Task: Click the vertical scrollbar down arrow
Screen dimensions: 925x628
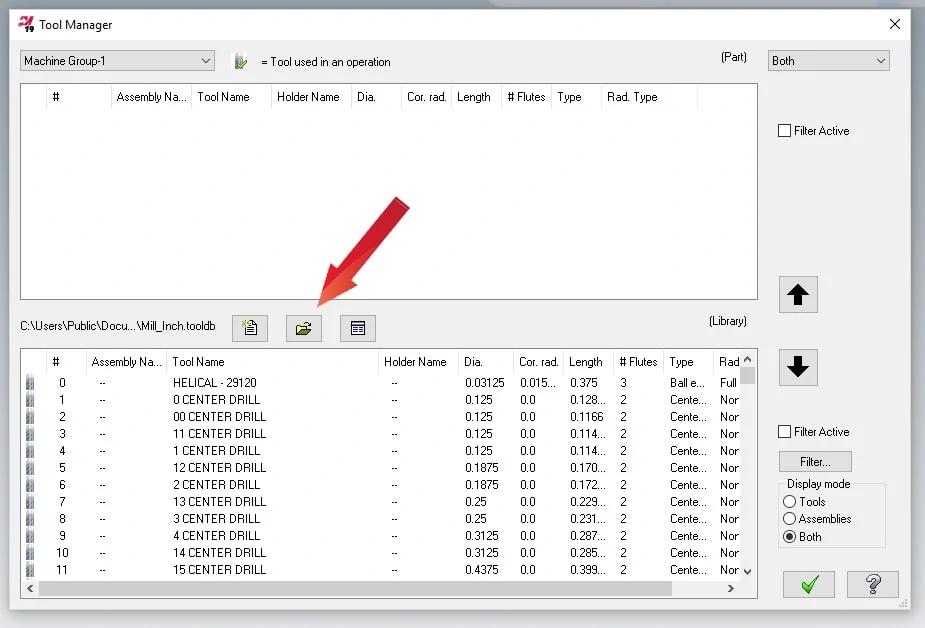Action: pos(748,571)
